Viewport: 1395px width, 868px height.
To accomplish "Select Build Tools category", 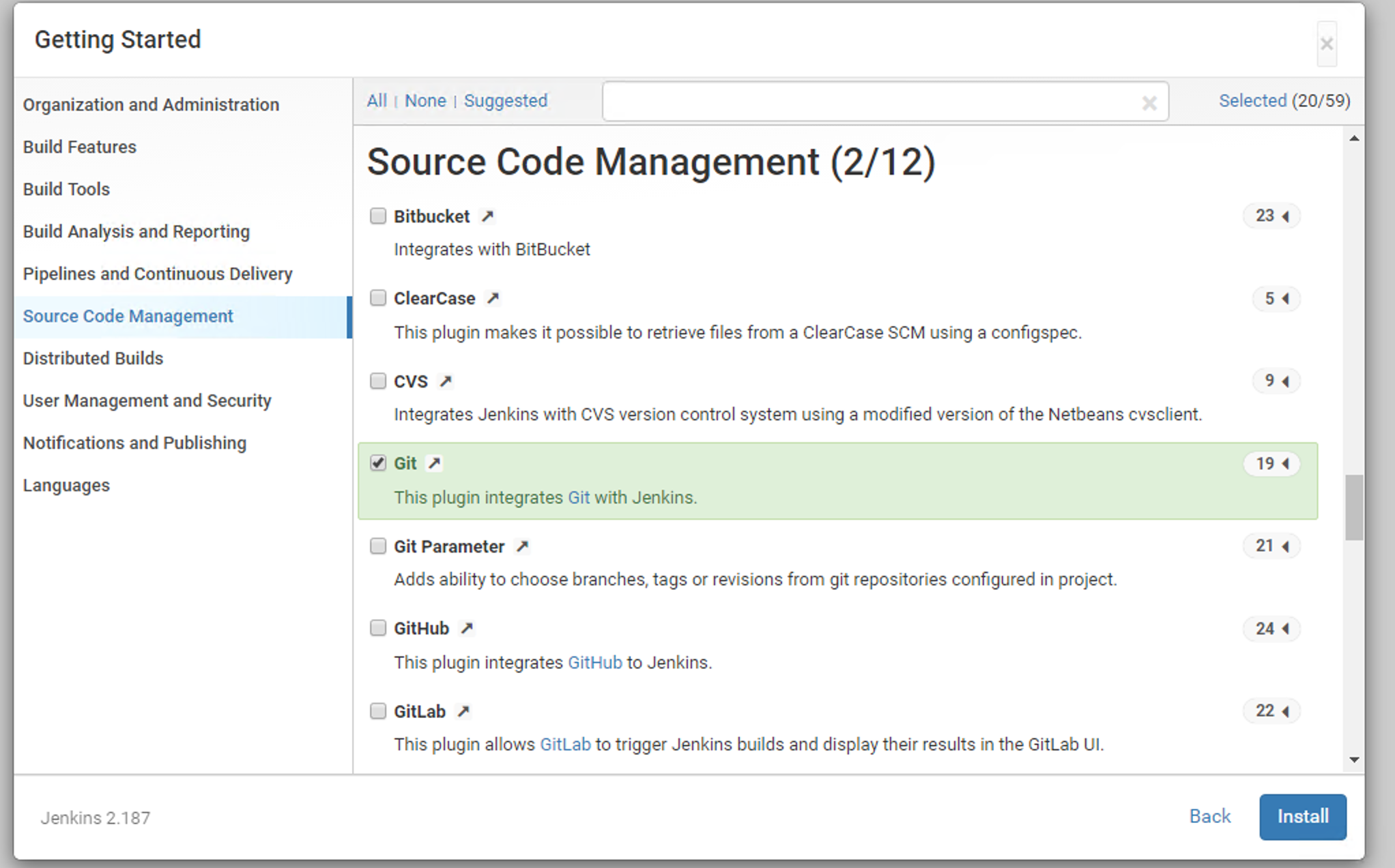I will (x=66, y=189).
